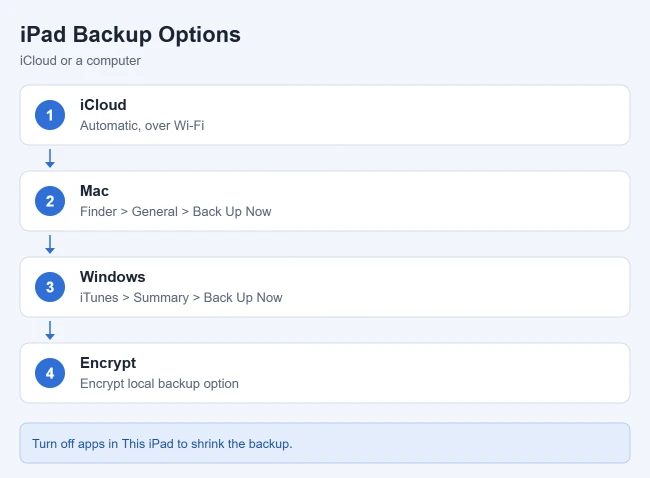Viewport: 650px width, 478px height.
Task: Click the tip about shrinking the backup
Action: pos(325,443)
